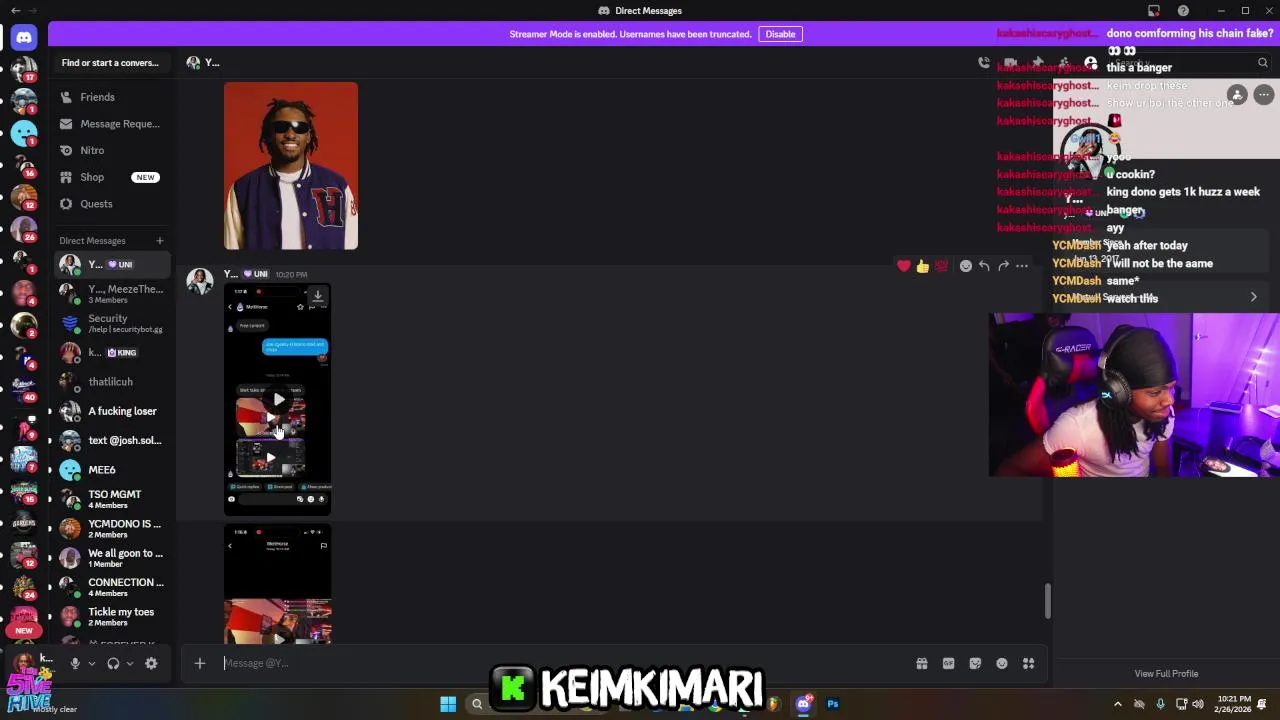Expand the profile panel chevron section
1280x720 pixels.
pyautogui.click(x=1253, y=297)
